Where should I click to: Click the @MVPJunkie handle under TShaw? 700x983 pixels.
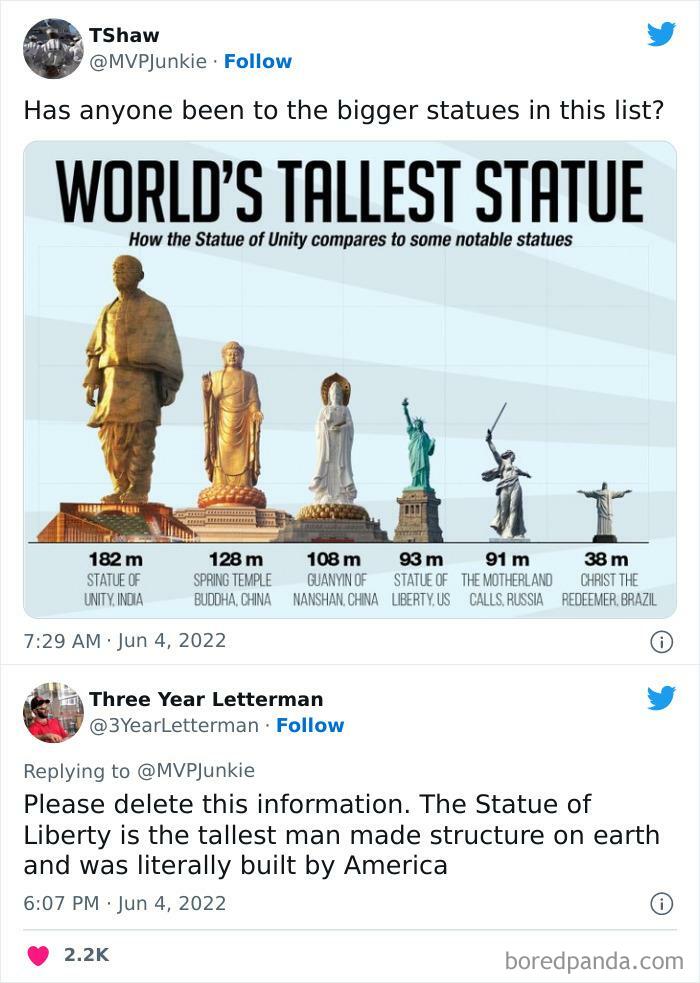pyautogui.click(x=148, y=61)
